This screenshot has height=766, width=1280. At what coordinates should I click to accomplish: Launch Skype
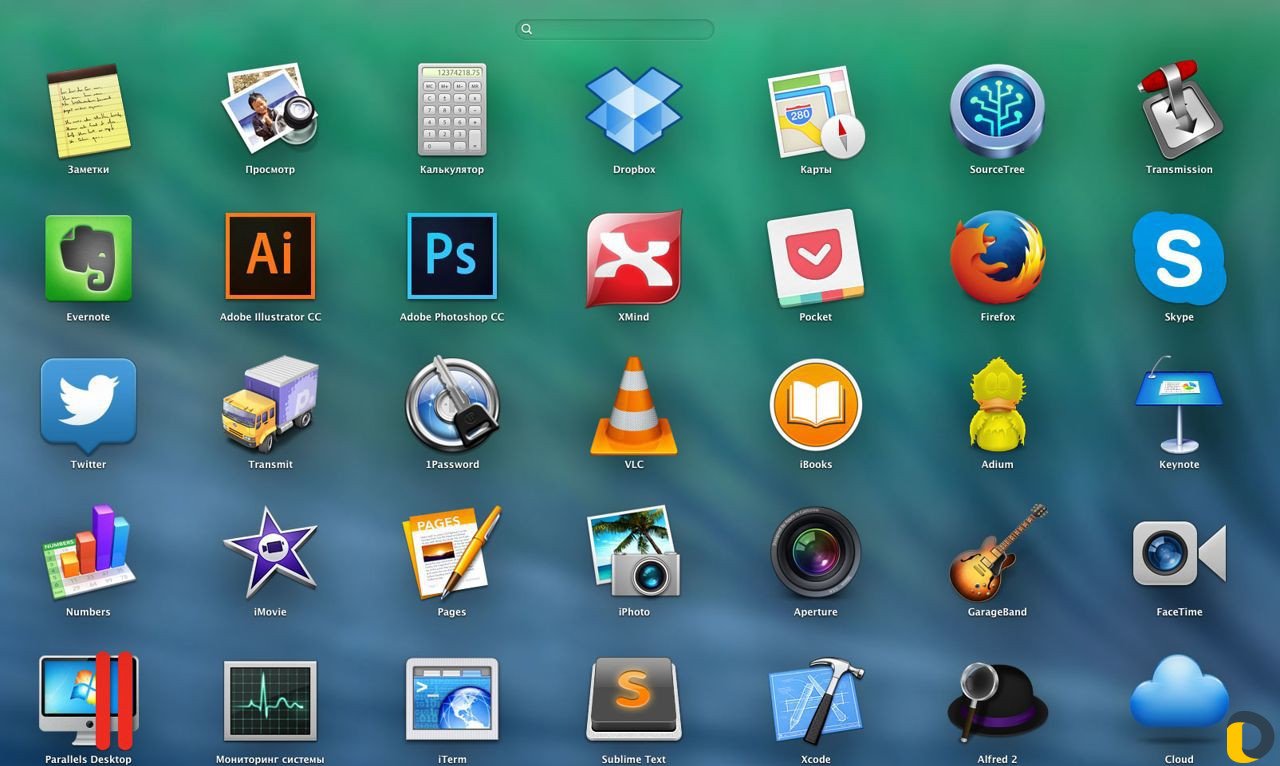pos(1179,258)
